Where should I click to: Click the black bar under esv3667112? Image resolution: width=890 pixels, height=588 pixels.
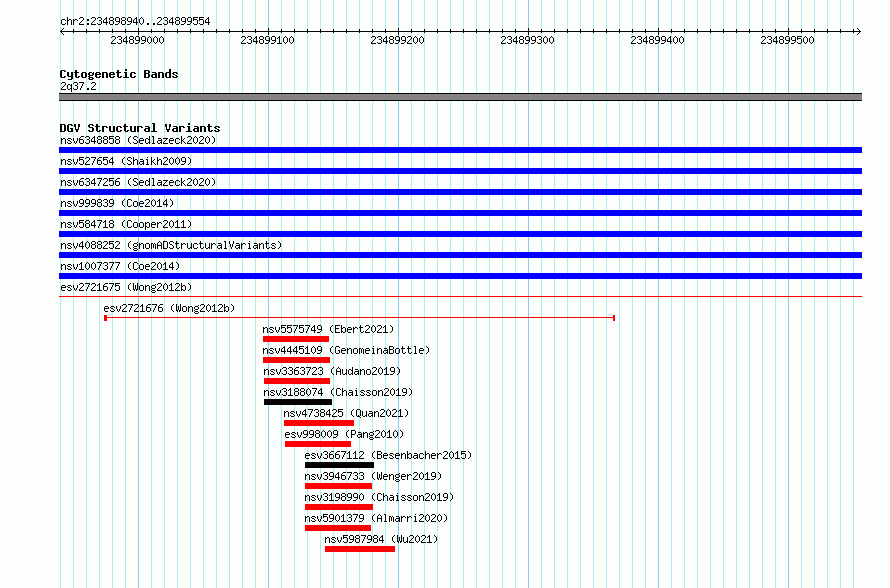click(x=339, y=465)
